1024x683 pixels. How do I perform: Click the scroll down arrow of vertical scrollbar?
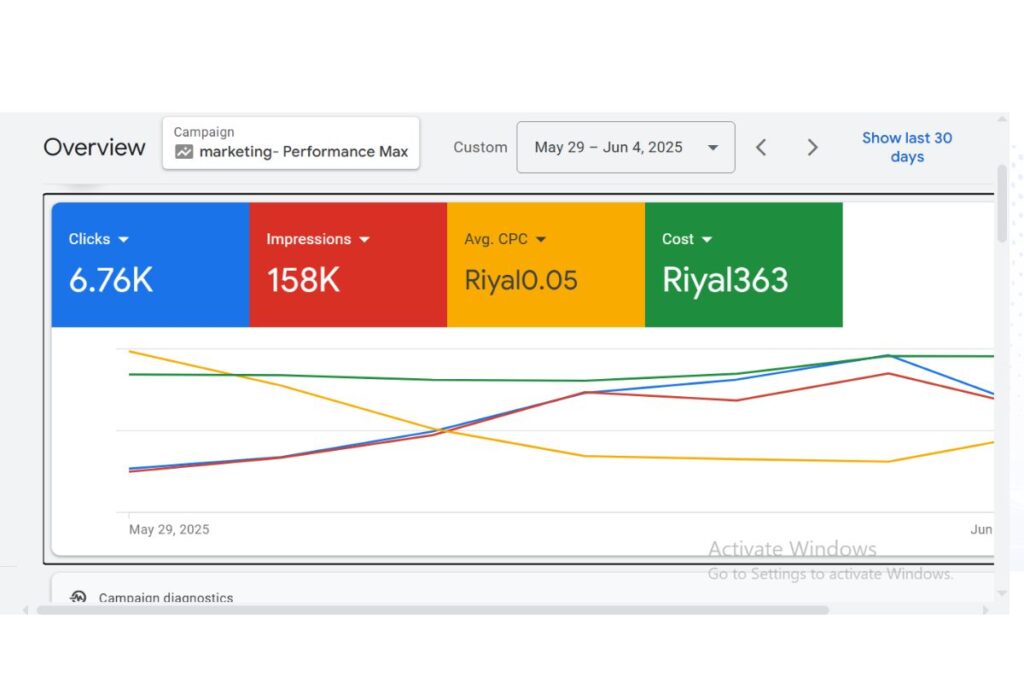[x=1002, y=593]
